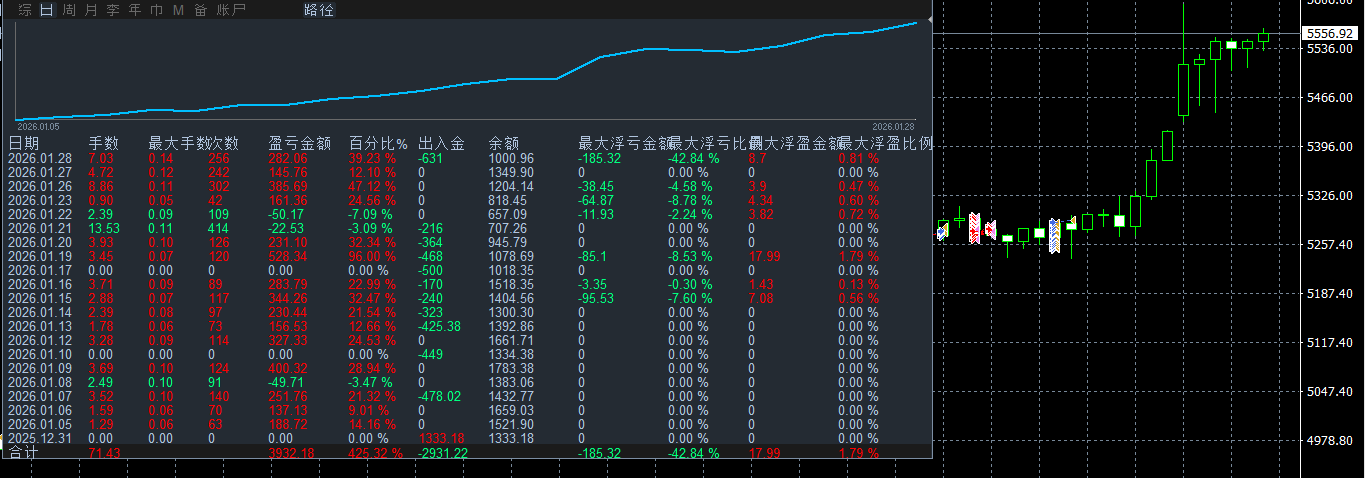Click price axis label 4978.80
The height and width of the screenshot is (478, 1365).
click(x=1328, y=440)
